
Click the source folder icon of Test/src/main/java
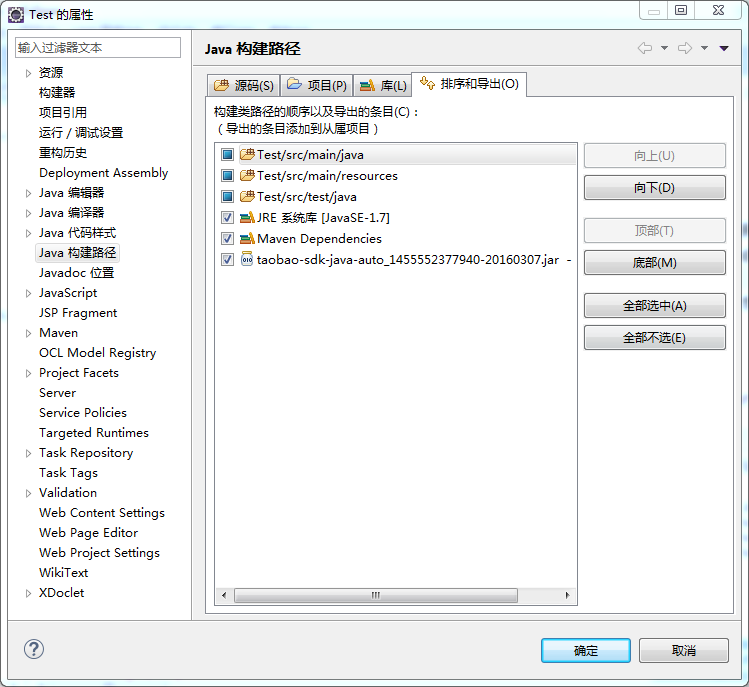247,154
